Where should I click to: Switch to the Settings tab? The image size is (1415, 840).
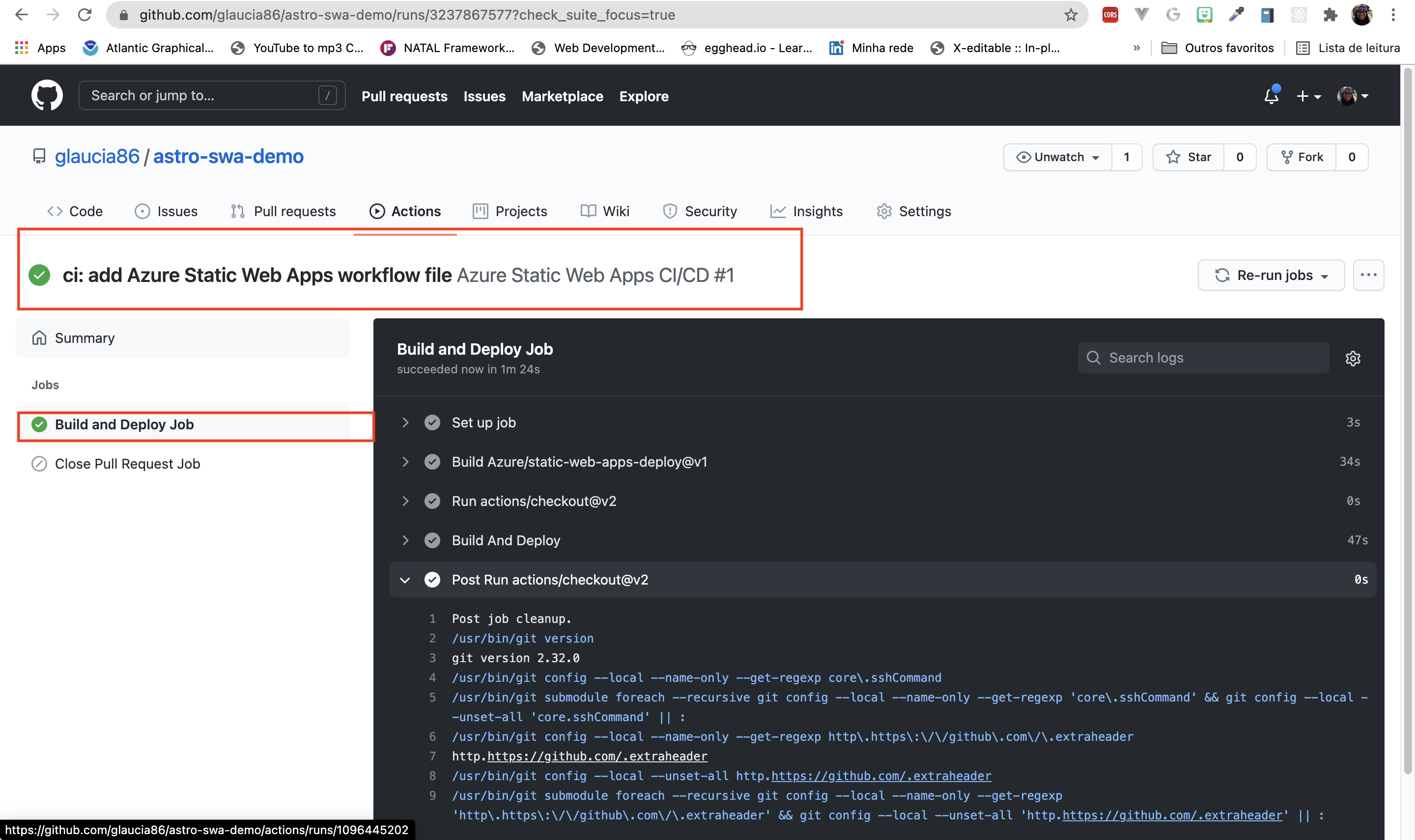tap(913, 211)
